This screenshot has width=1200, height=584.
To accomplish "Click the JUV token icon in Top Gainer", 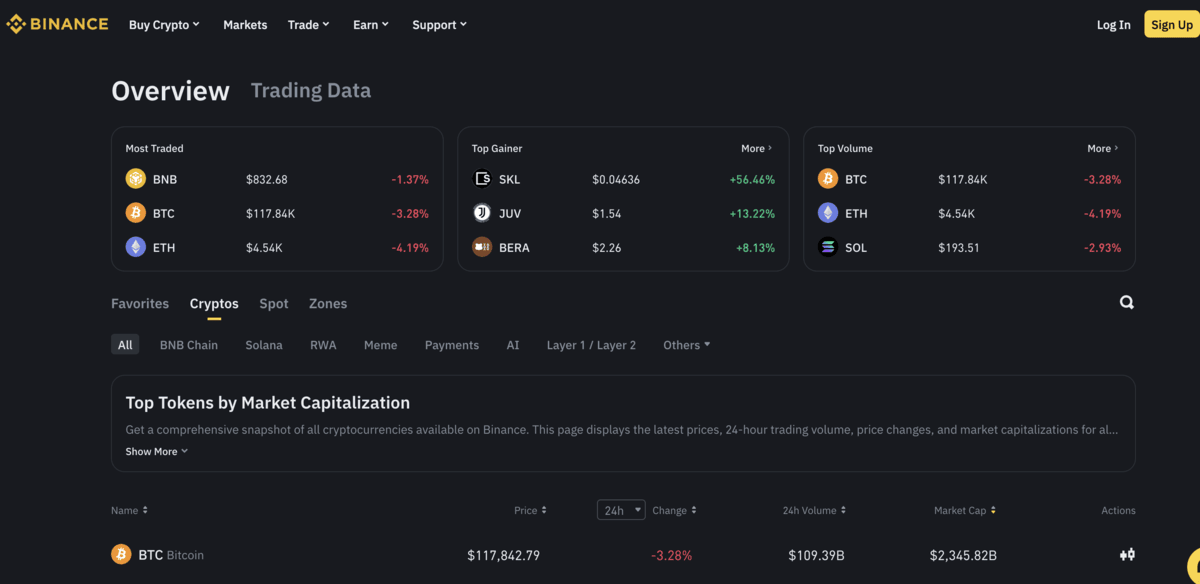I will tap(482, 213).
